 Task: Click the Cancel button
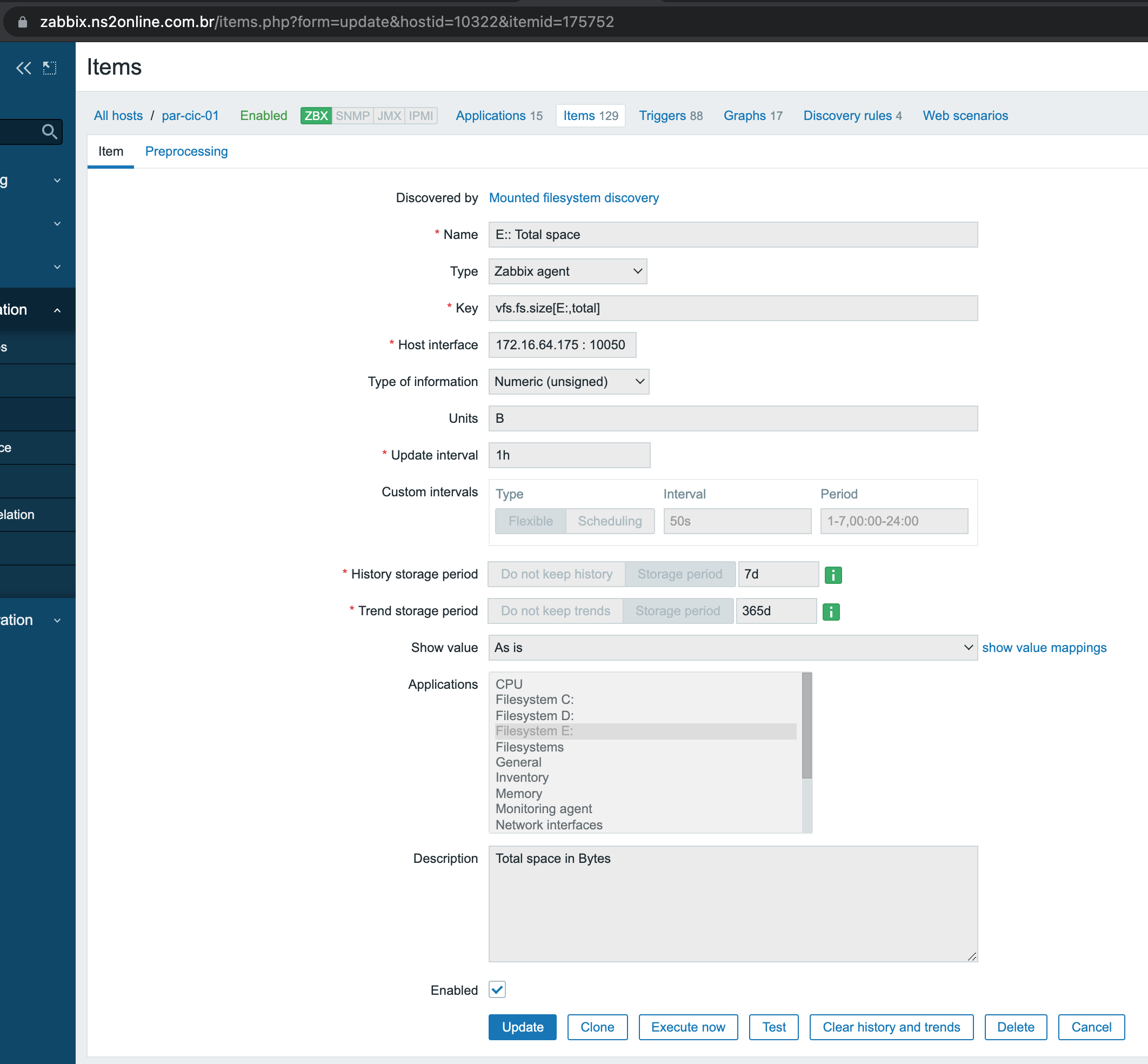[x=1091, y=1027]
